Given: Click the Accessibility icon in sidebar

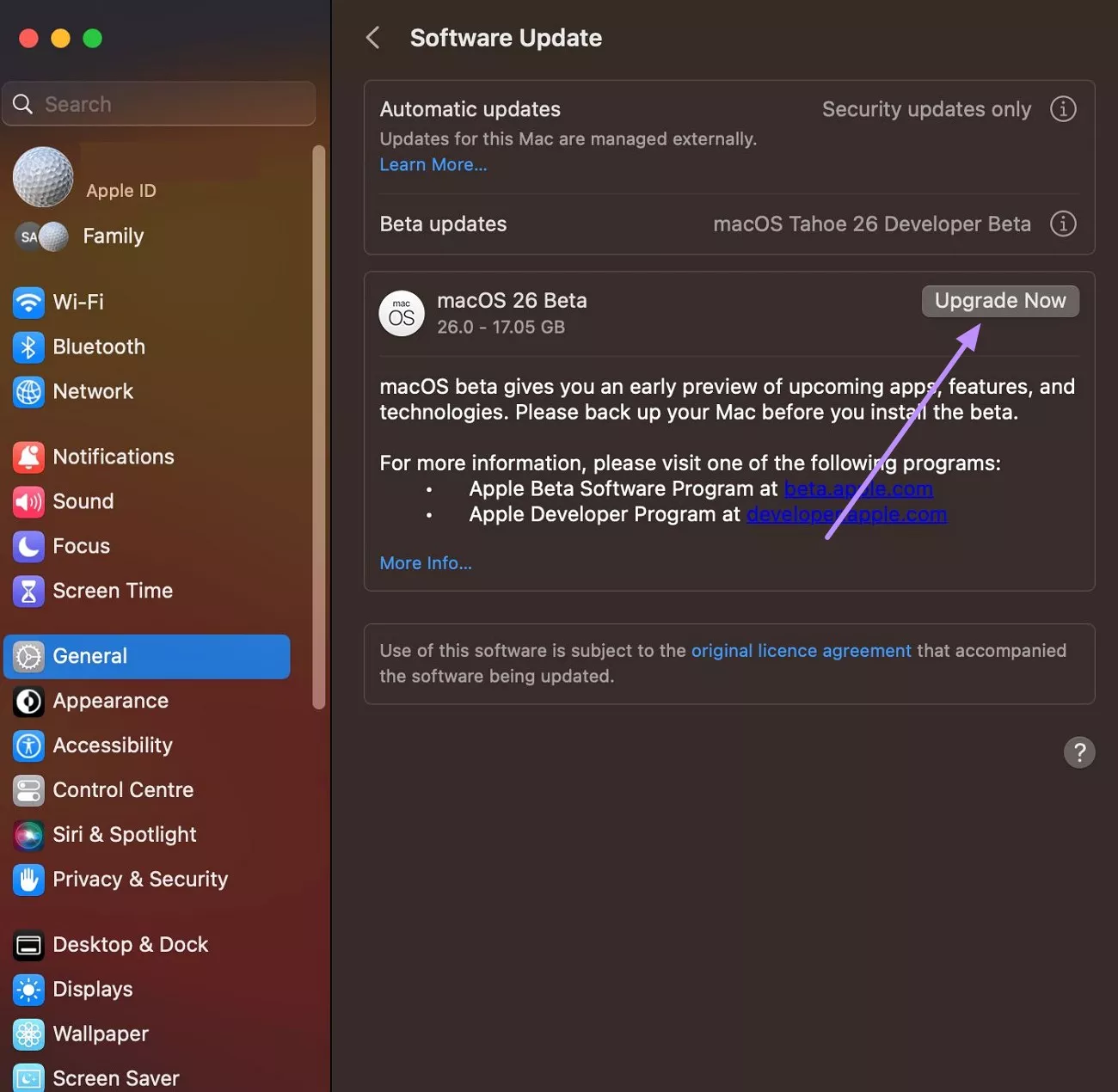Looking at the screenshot, I should click(28, 745).
